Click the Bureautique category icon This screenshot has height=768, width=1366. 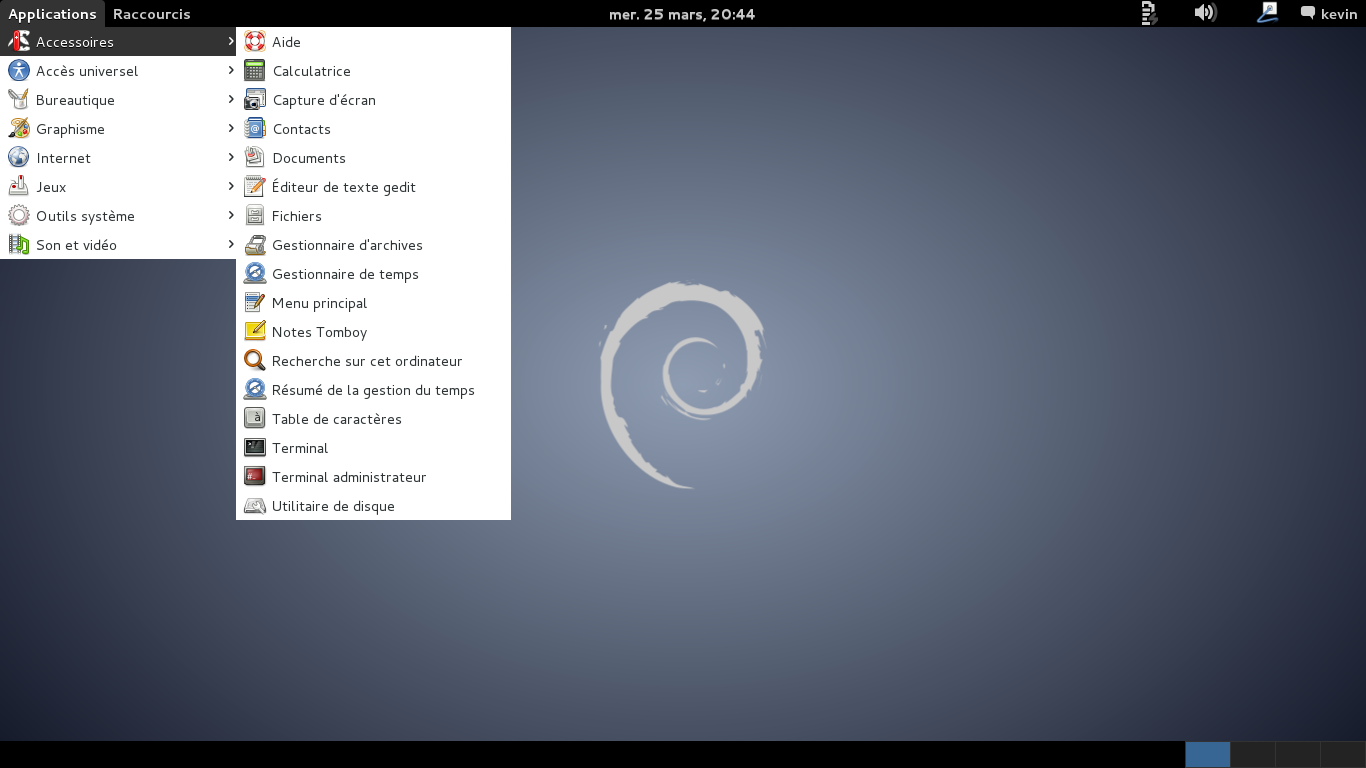19,100
